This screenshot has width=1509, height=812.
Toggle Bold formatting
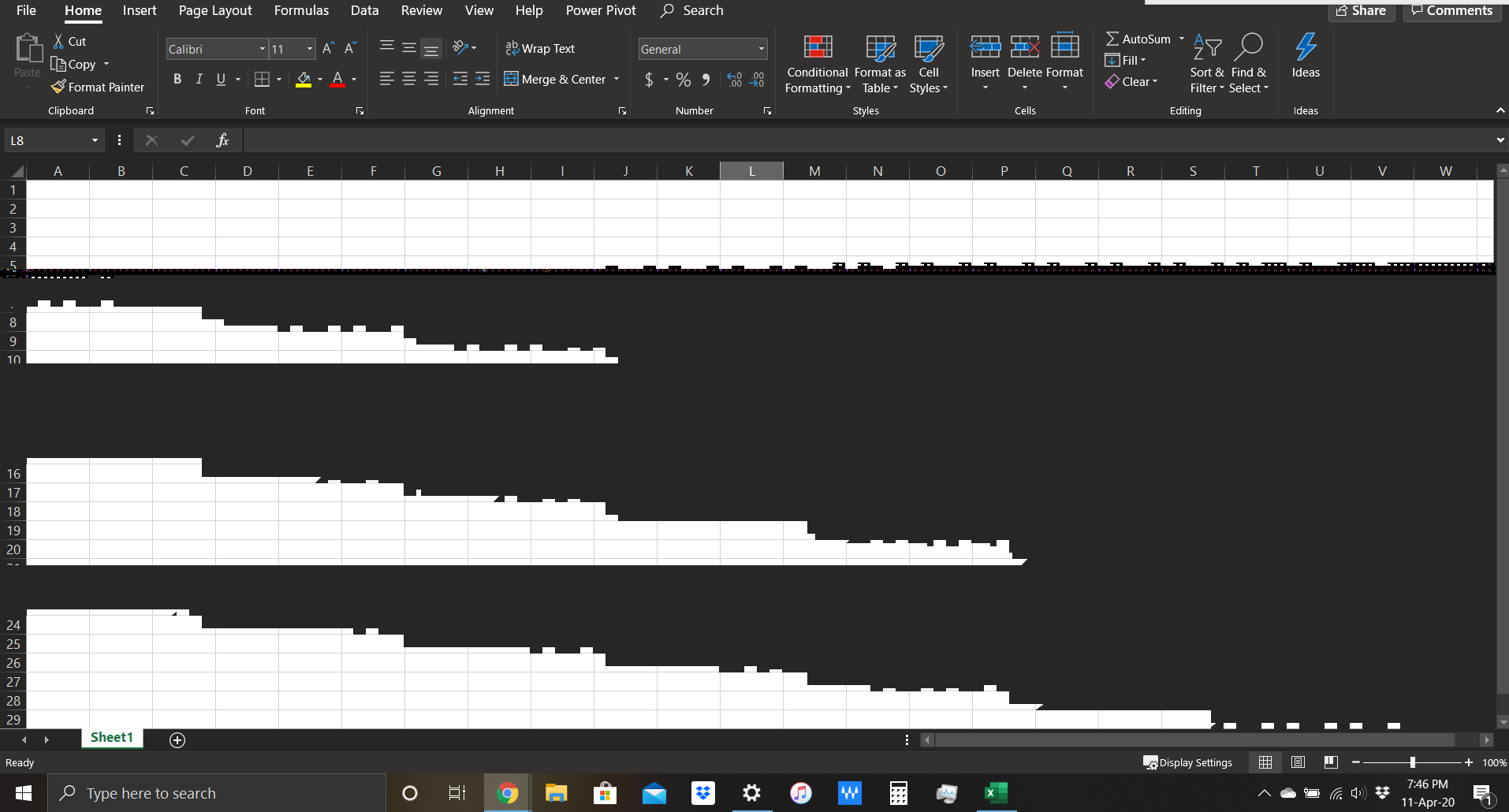177,79
